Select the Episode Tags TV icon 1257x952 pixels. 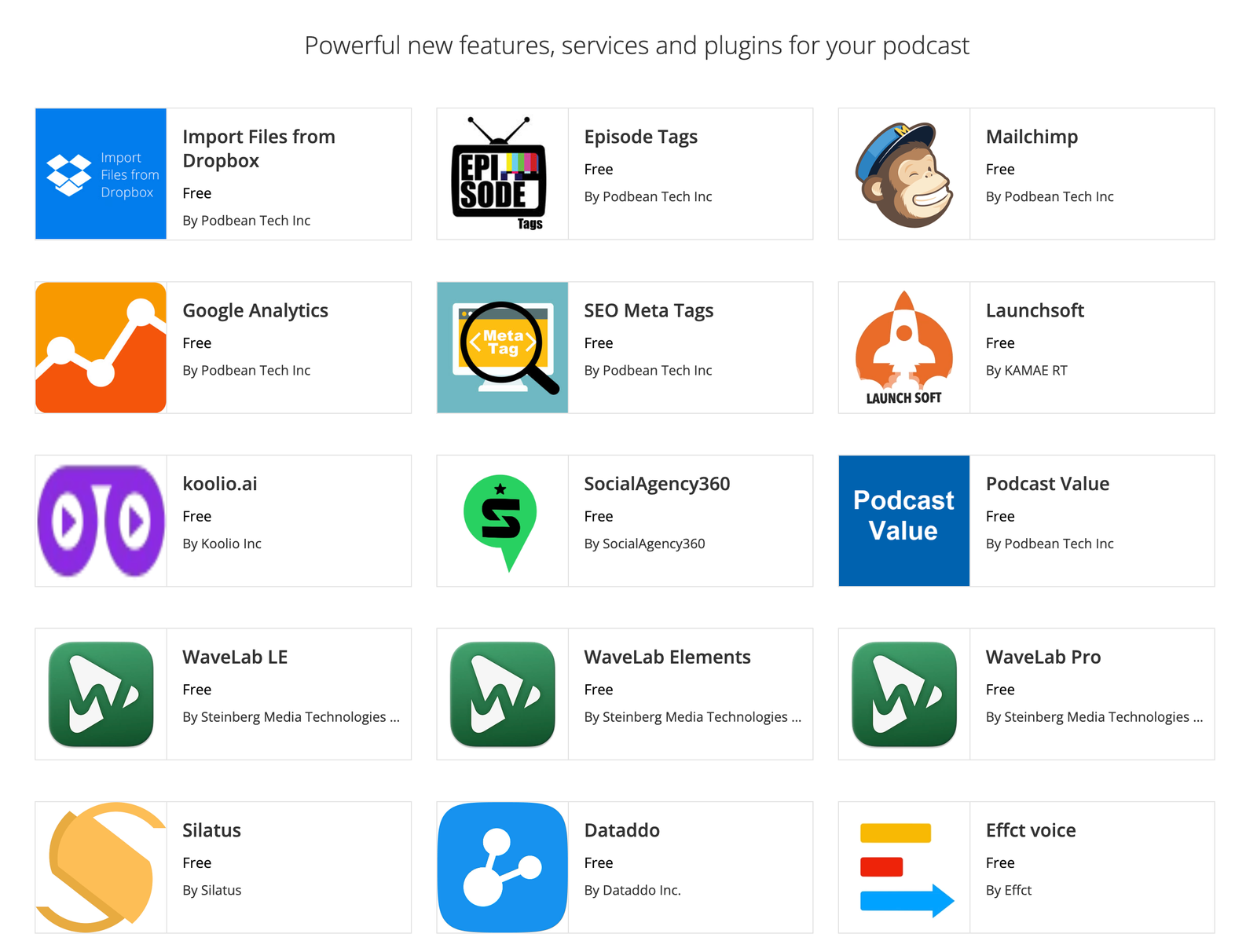[501, 174]
